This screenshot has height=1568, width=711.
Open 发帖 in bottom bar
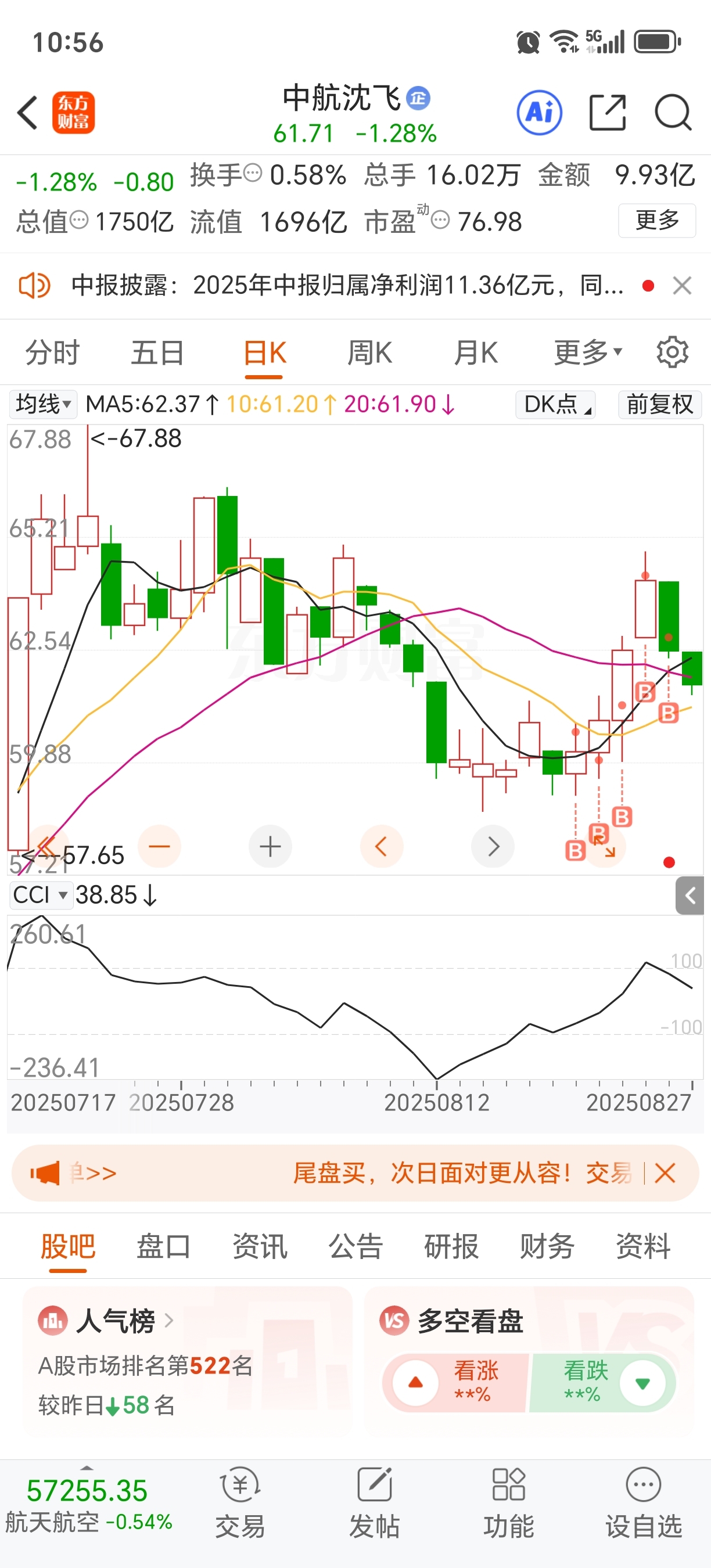[x=374, y=1502]
